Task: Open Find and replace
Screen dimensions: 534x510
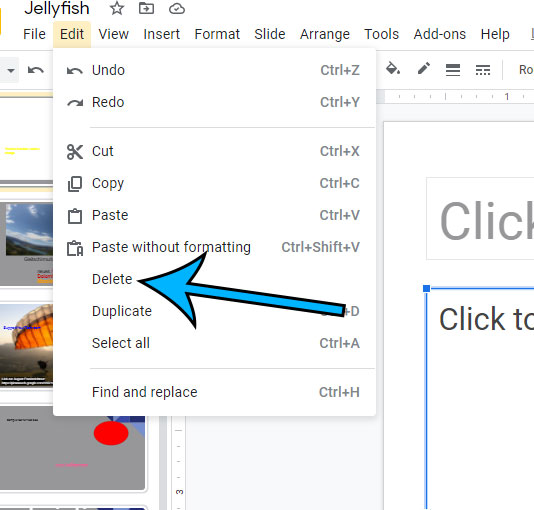Action: (215, 392)
